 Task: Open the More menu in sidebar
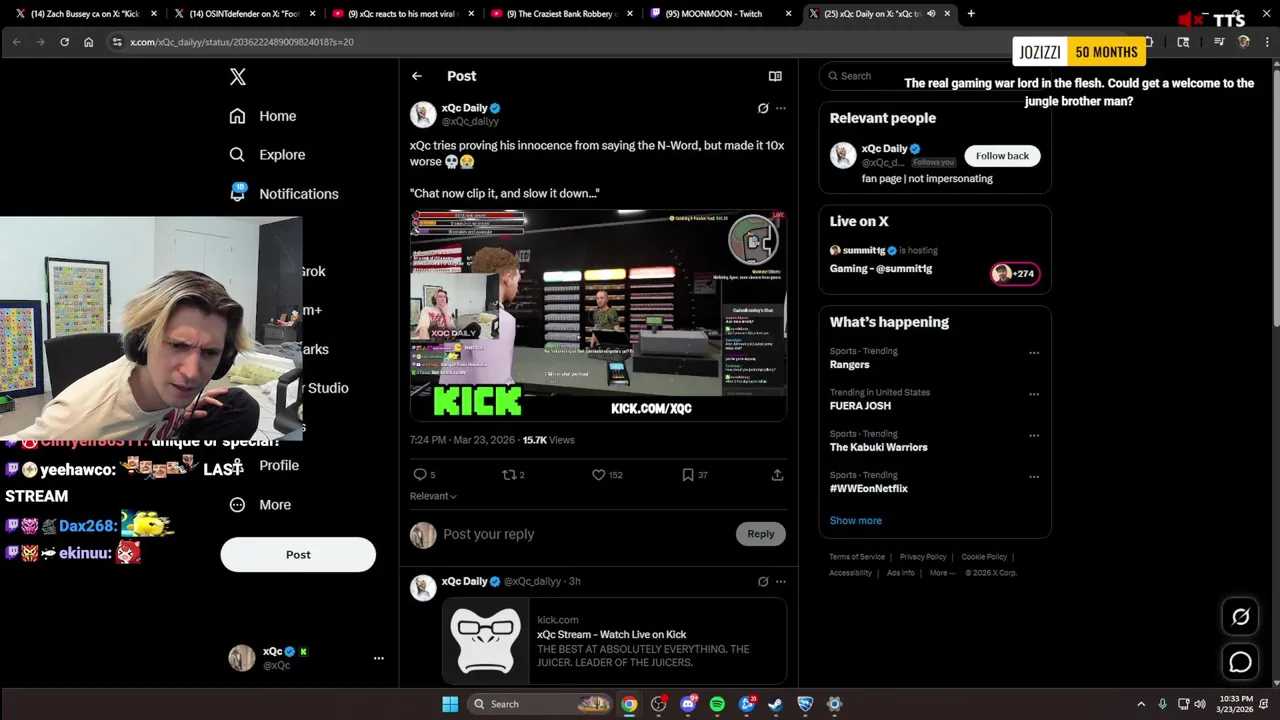(261, 505)
